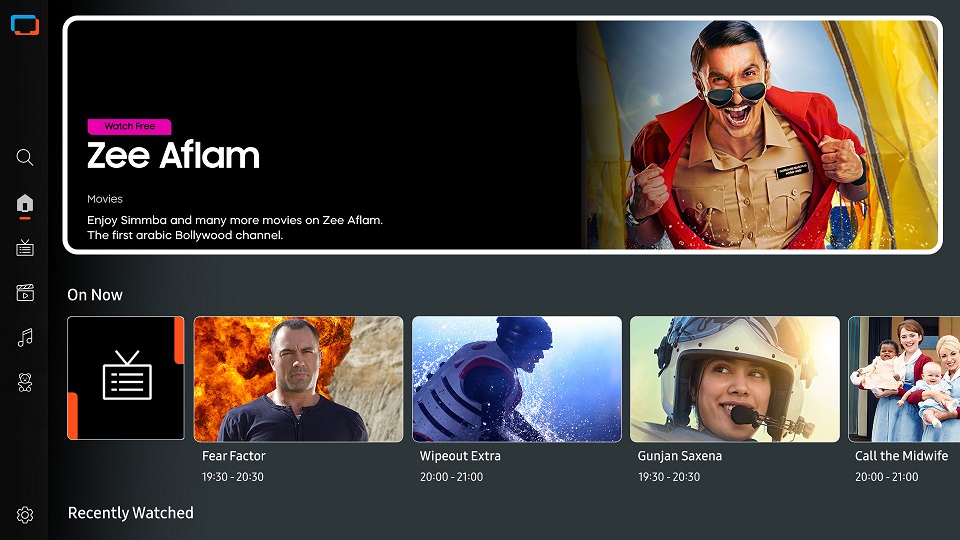Click the TV guide icon tile in On Now
The width and height of the screenshot is (960, 540).
[126, 378]
